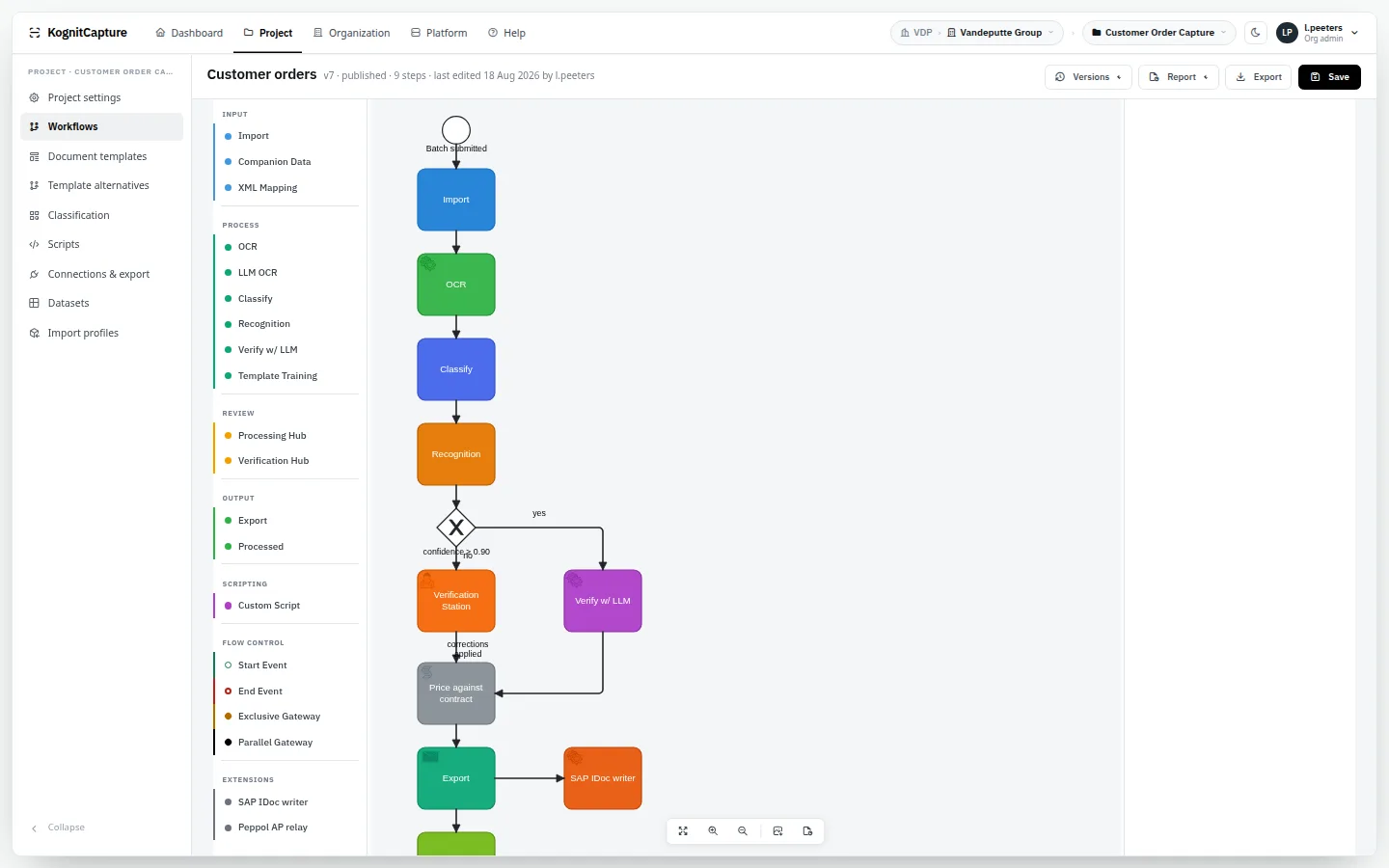
Task: Click the 'yes' label on gateway branch
Action: pyautogui.click(x=539, y=513)
